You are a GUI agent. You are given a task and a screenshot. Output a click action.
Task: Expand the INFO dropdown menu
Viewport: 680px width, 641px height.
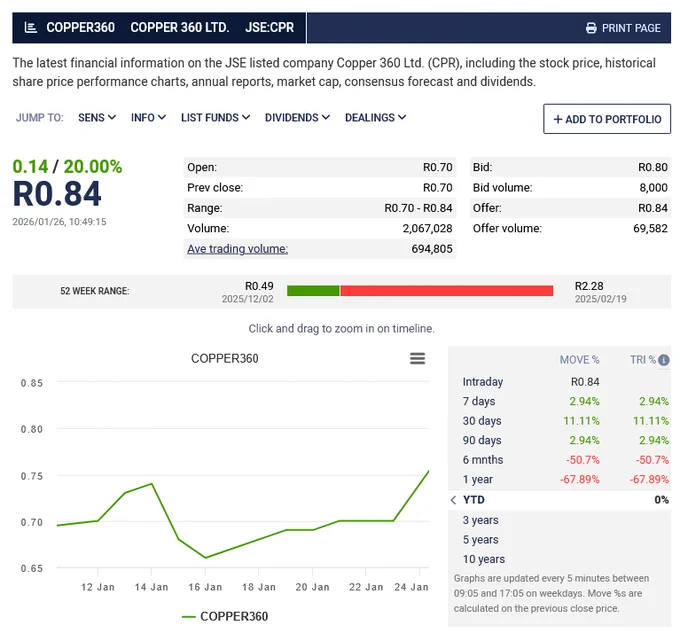pyautogui.click(x=148, y=118)
